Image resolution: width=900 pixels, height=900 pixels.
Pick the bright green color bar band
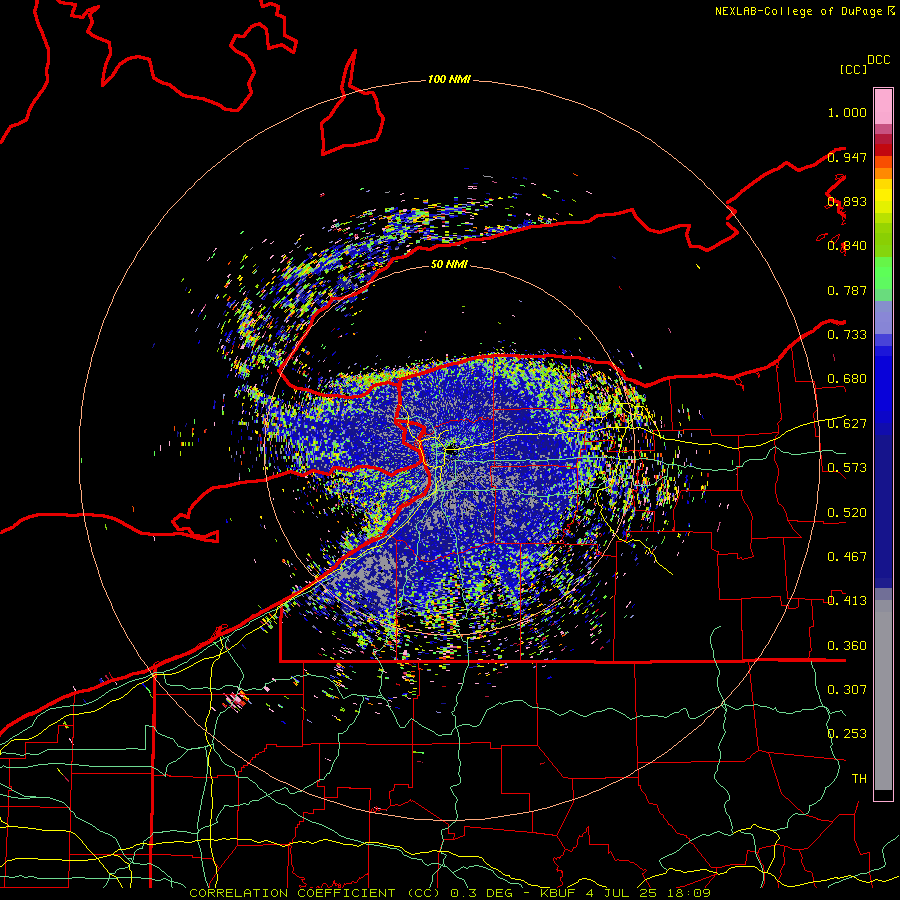883,273
